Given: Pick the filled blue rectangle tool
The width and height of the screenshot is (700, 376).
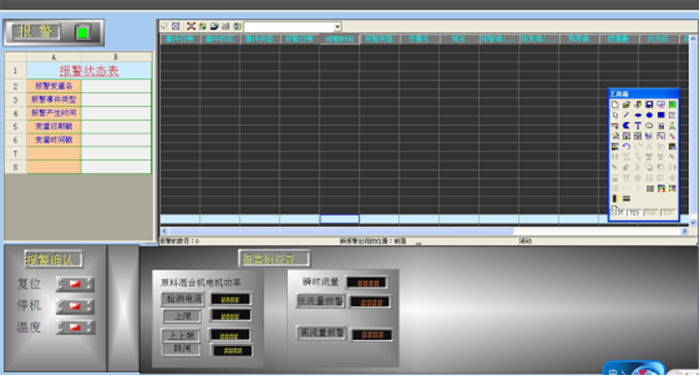Looking at the screenshot, I should coord(661,115).
